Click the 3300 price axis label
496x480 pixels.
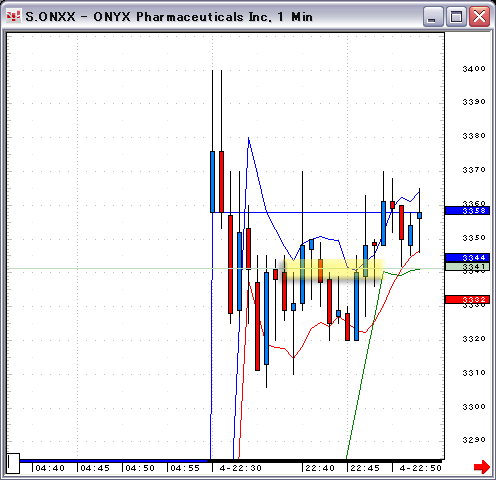[x=474, y=407]
